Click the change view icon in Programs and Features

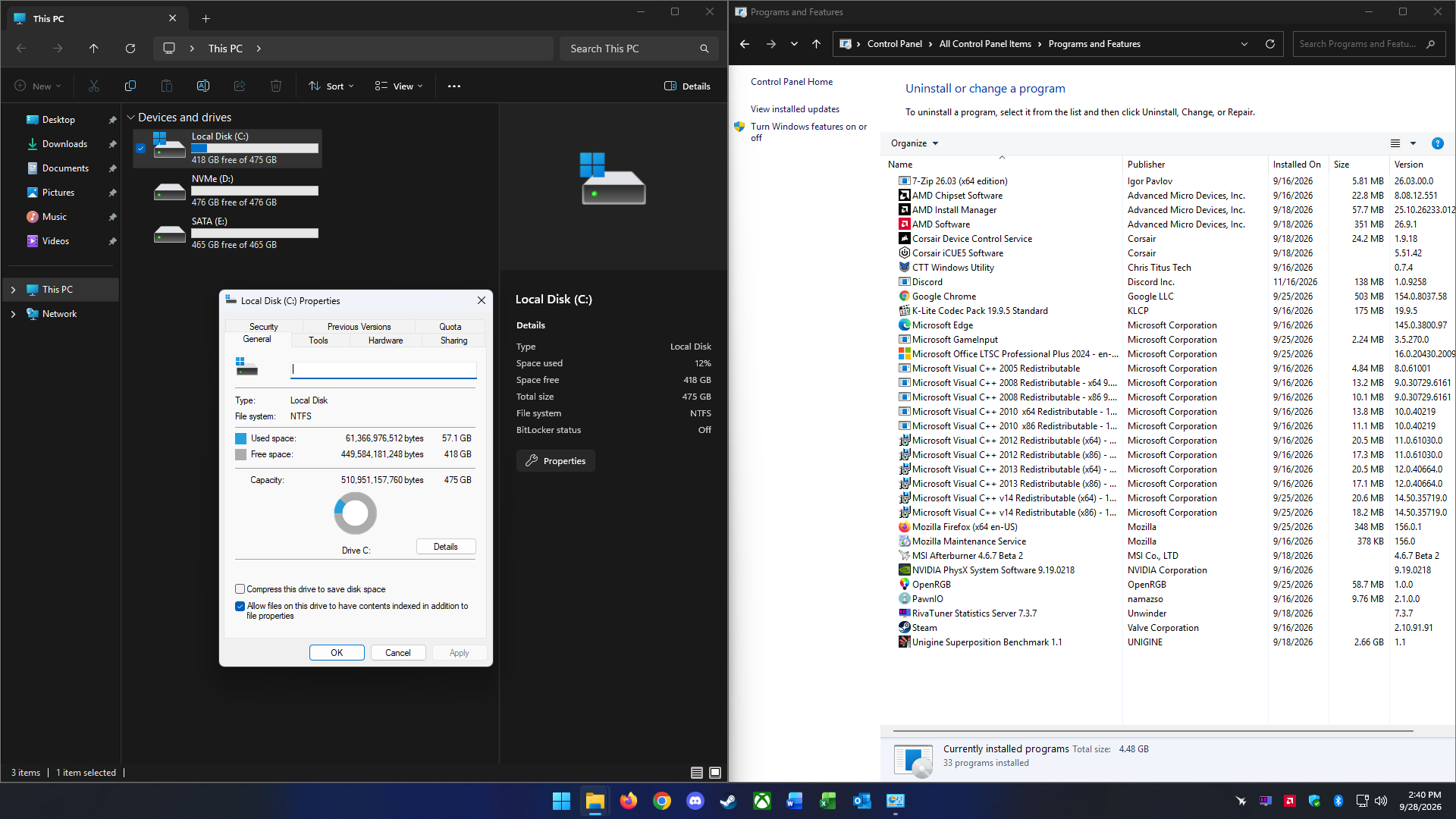coord(1395,143)
